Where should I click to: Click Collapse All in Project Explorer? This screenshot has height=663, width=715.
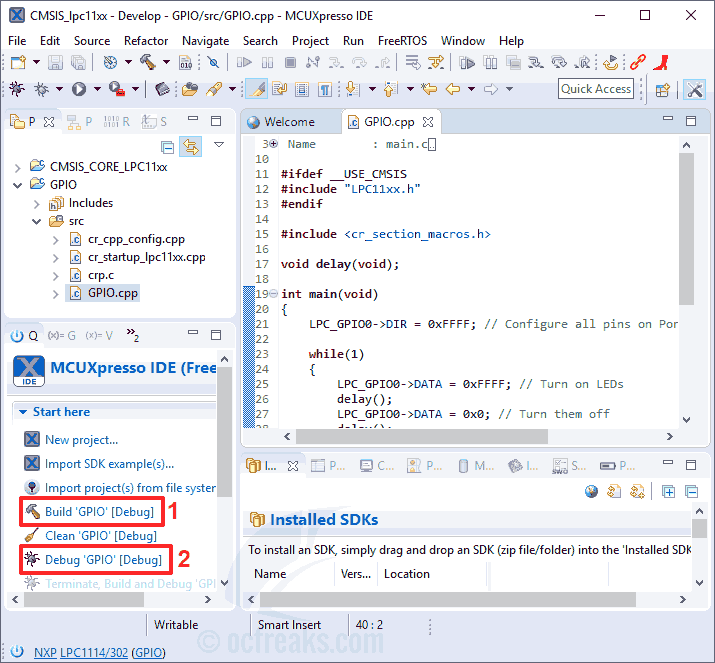[167, 147]
